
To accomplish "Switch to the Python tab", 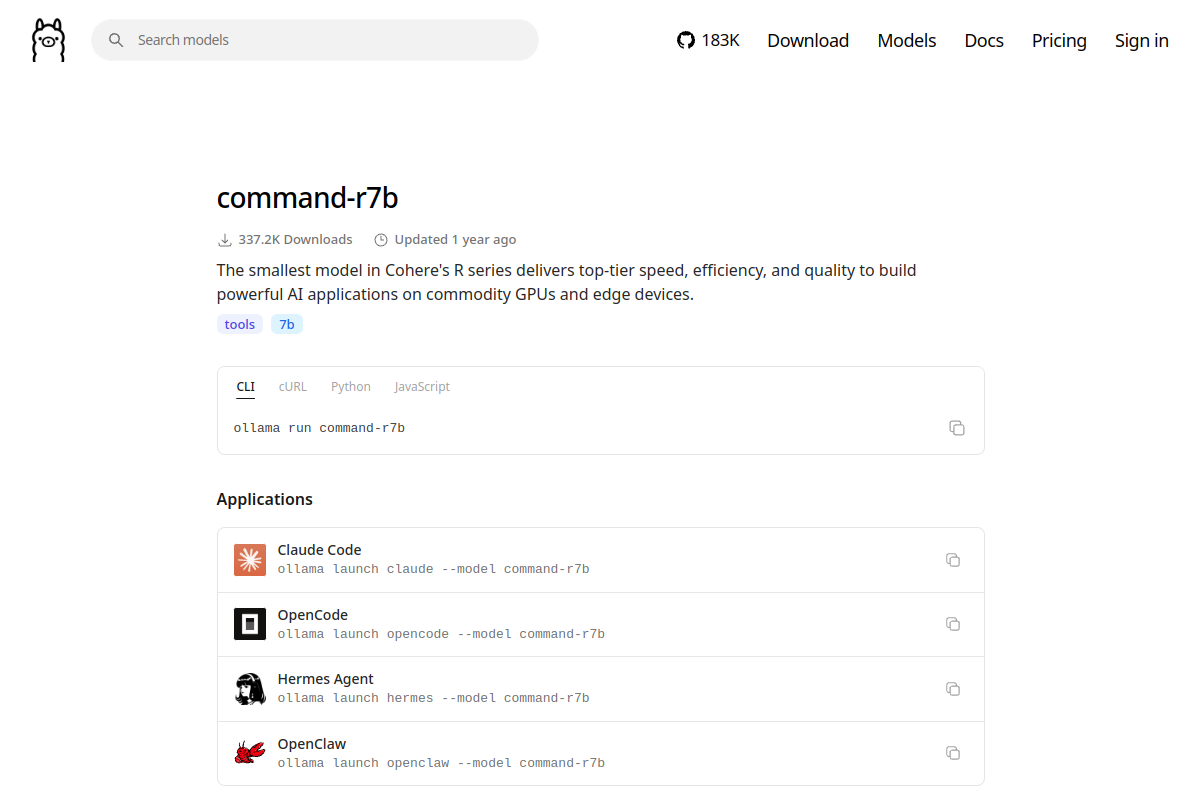I will [351, 387].
